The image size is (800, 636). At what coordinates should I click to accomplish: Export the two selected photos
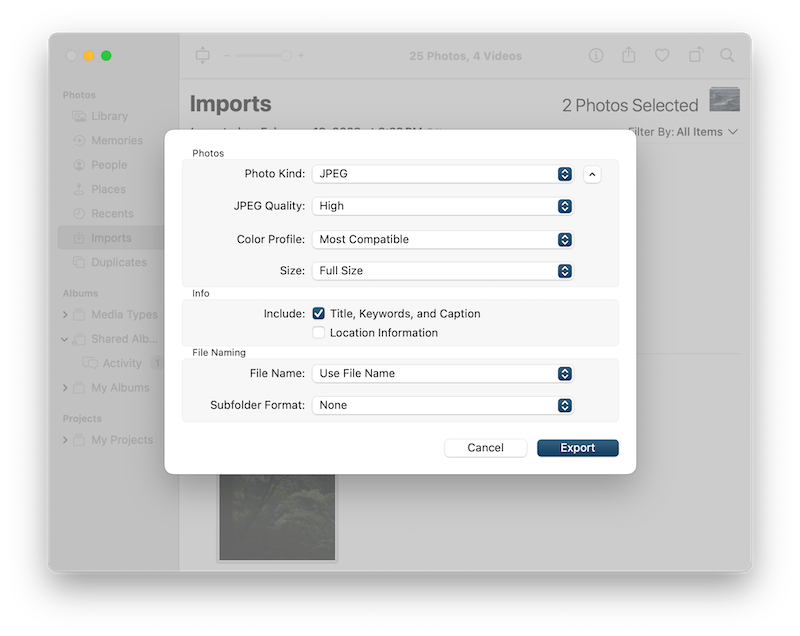(577, 447)
